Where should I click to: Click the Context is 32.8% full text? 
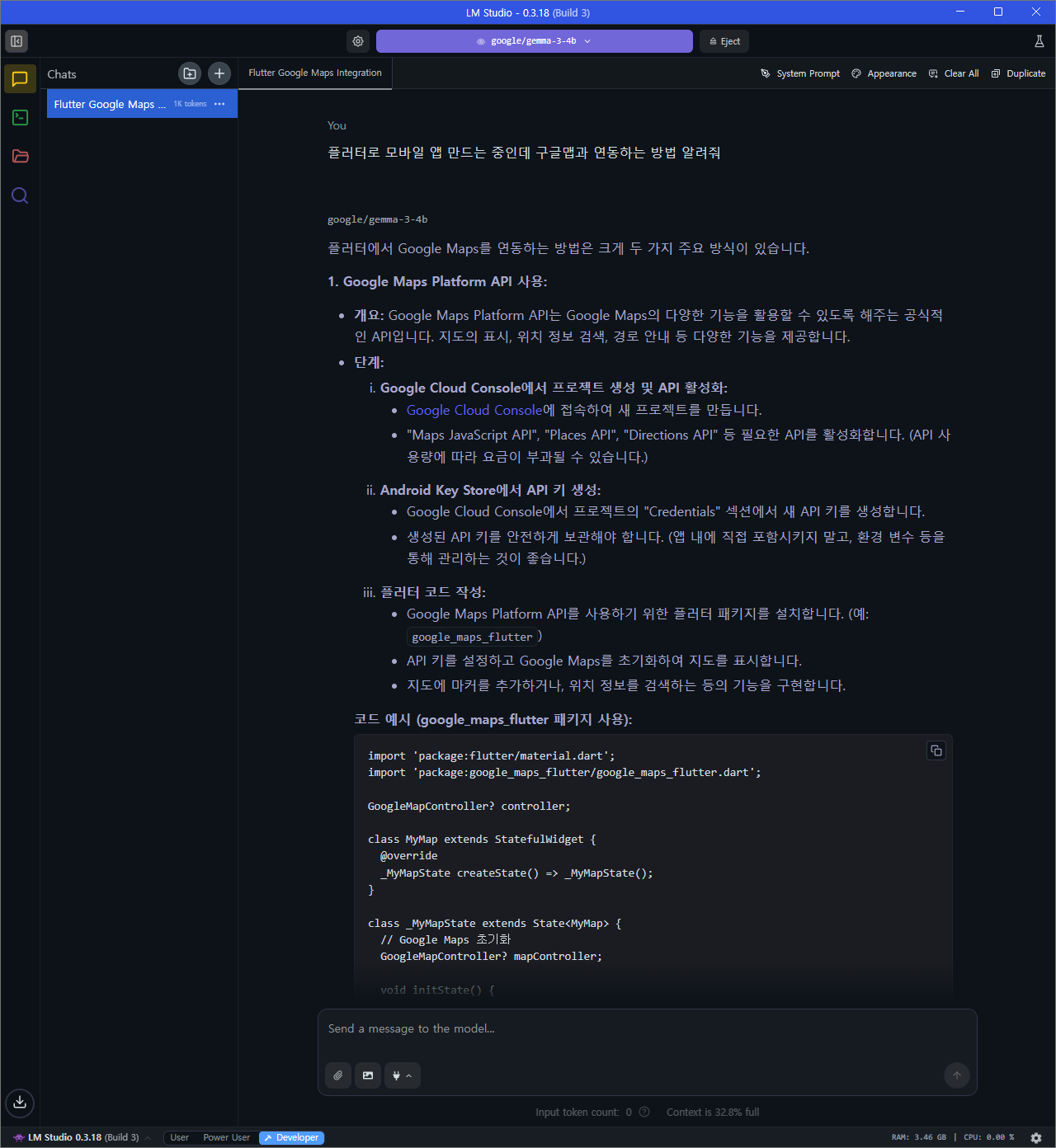click(x=713, y=1112)
